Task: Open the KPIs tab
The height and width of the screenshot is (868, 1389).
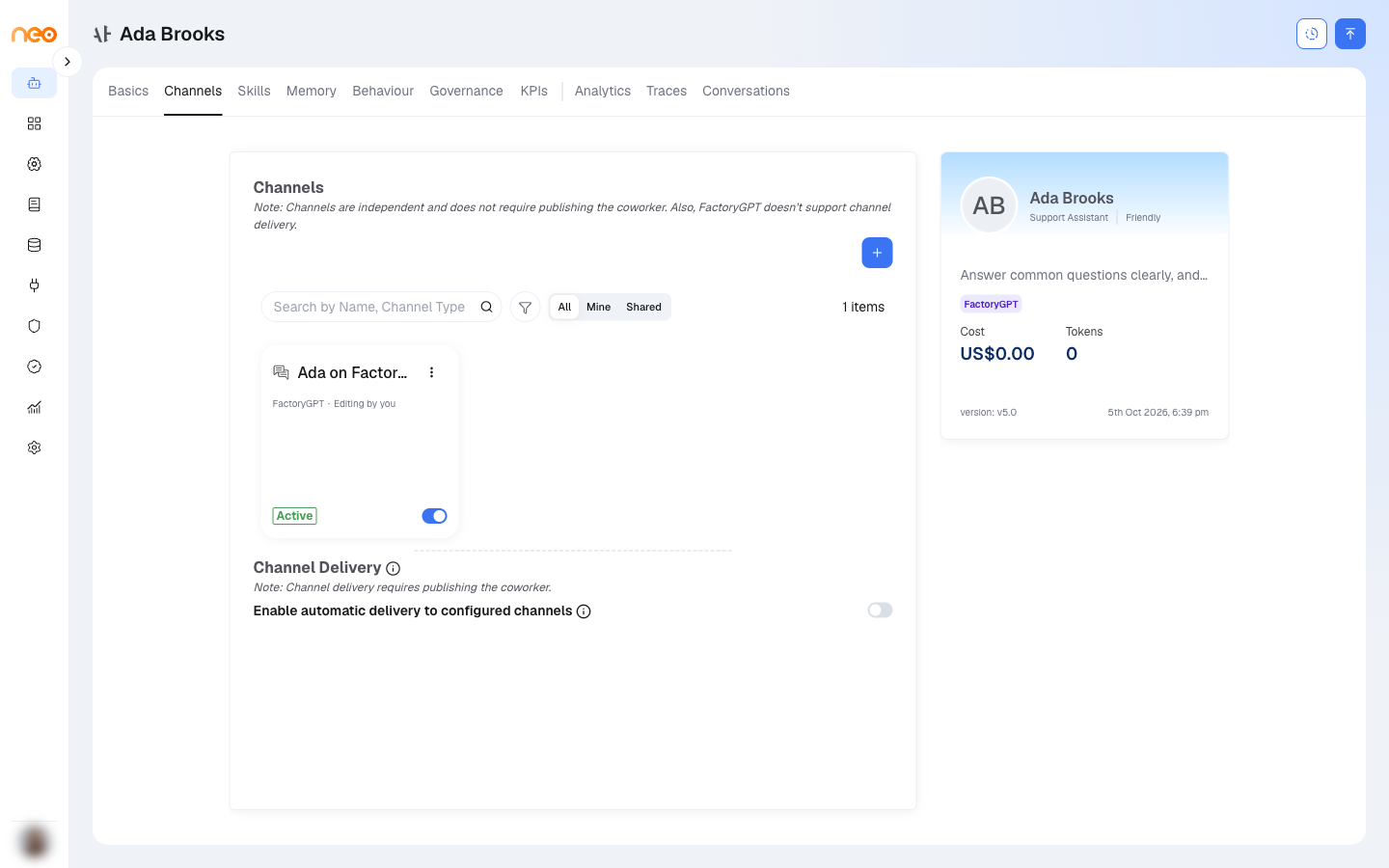Action: tap(533, 91)
